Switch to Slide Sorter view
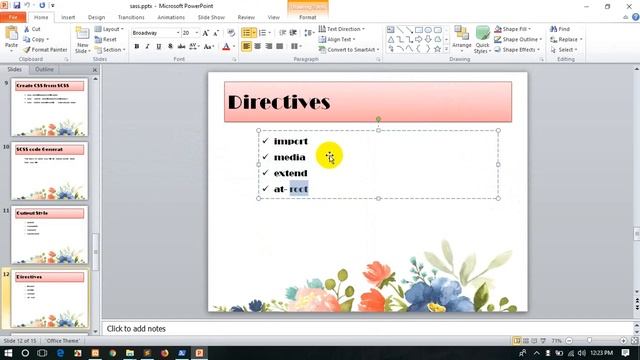Viewport: 640px width, 360px height. 526,340
